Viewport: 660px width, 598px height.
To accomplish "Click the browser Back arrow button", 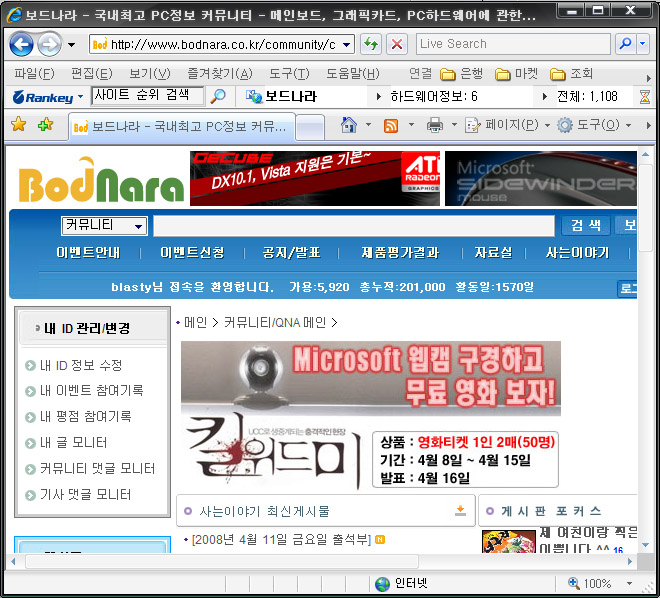I will [x=21, y=44].
